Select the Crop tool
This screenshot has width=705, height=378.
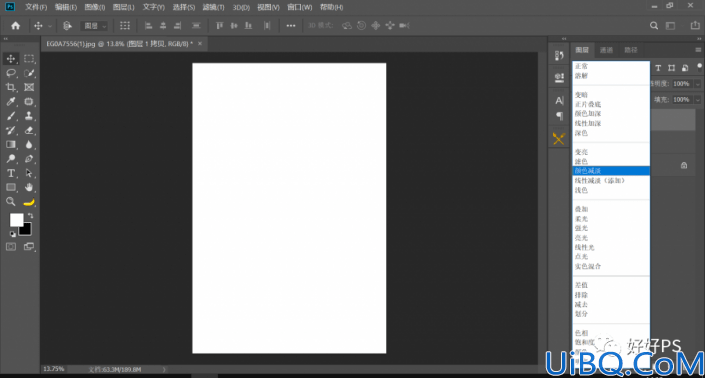(x=11, y=87)
